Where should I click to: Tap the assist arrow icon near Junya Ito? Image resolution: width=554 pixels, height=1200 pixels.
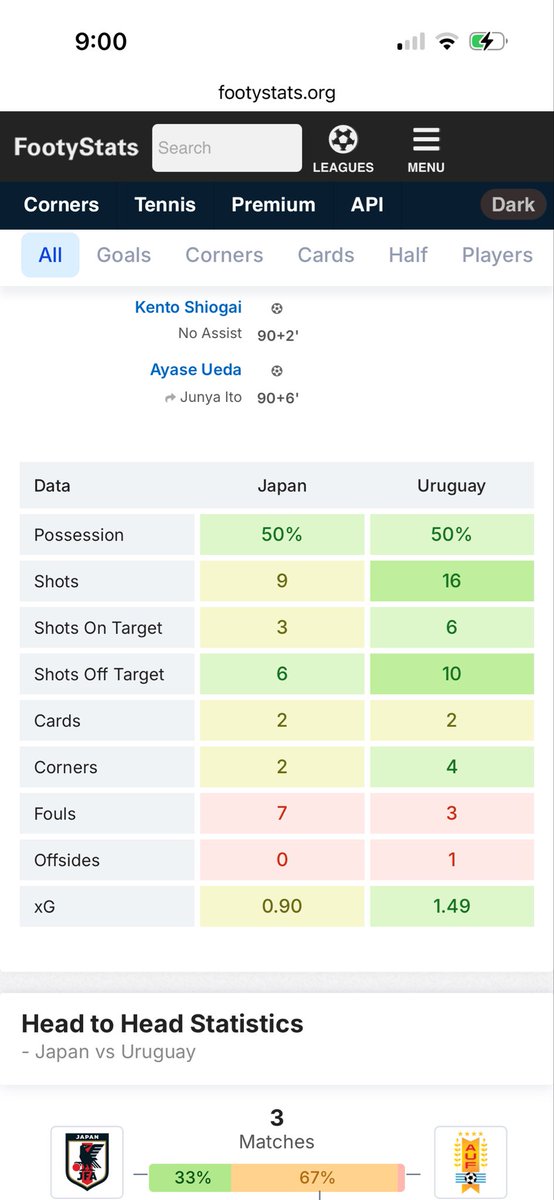pos(171,397)
